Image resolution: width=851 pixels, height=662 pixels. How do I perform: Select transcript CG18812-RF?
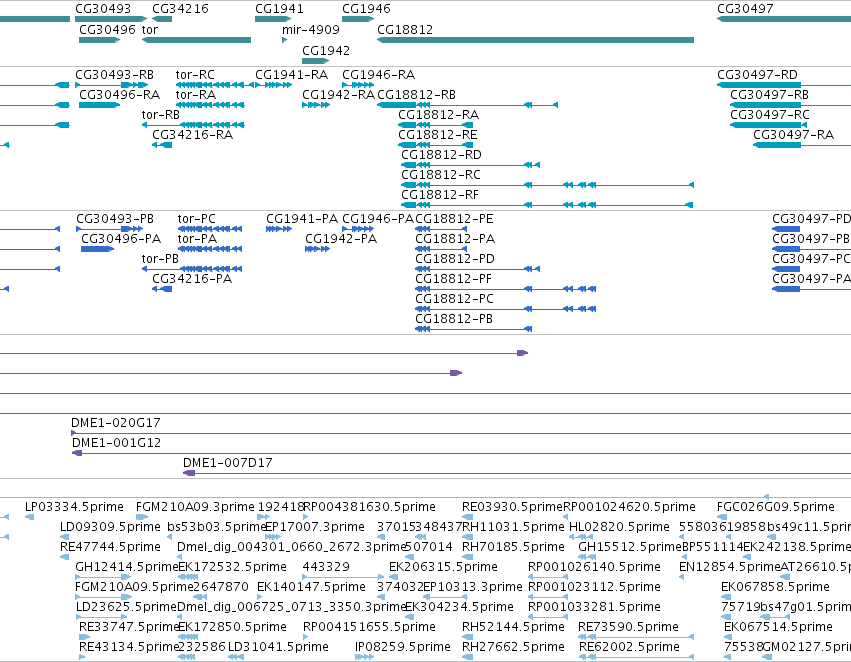pos(440,195)
